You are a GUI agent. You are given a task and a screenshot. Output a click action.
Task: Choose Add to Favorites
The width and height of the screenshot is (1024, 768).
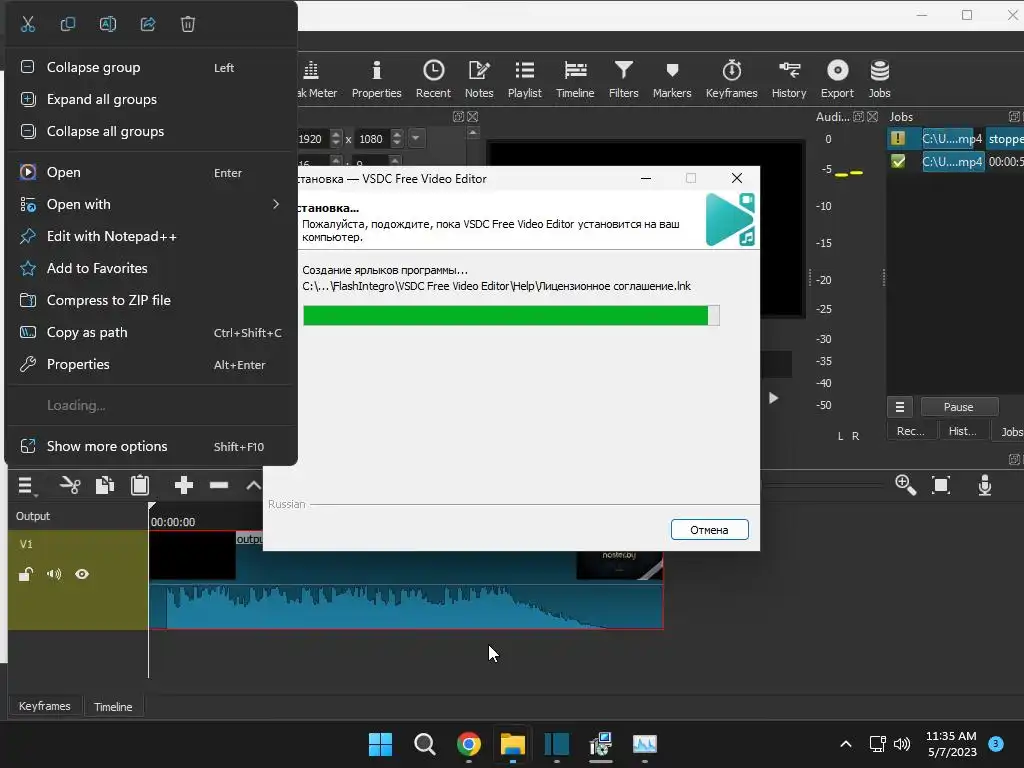click(150, 268)
